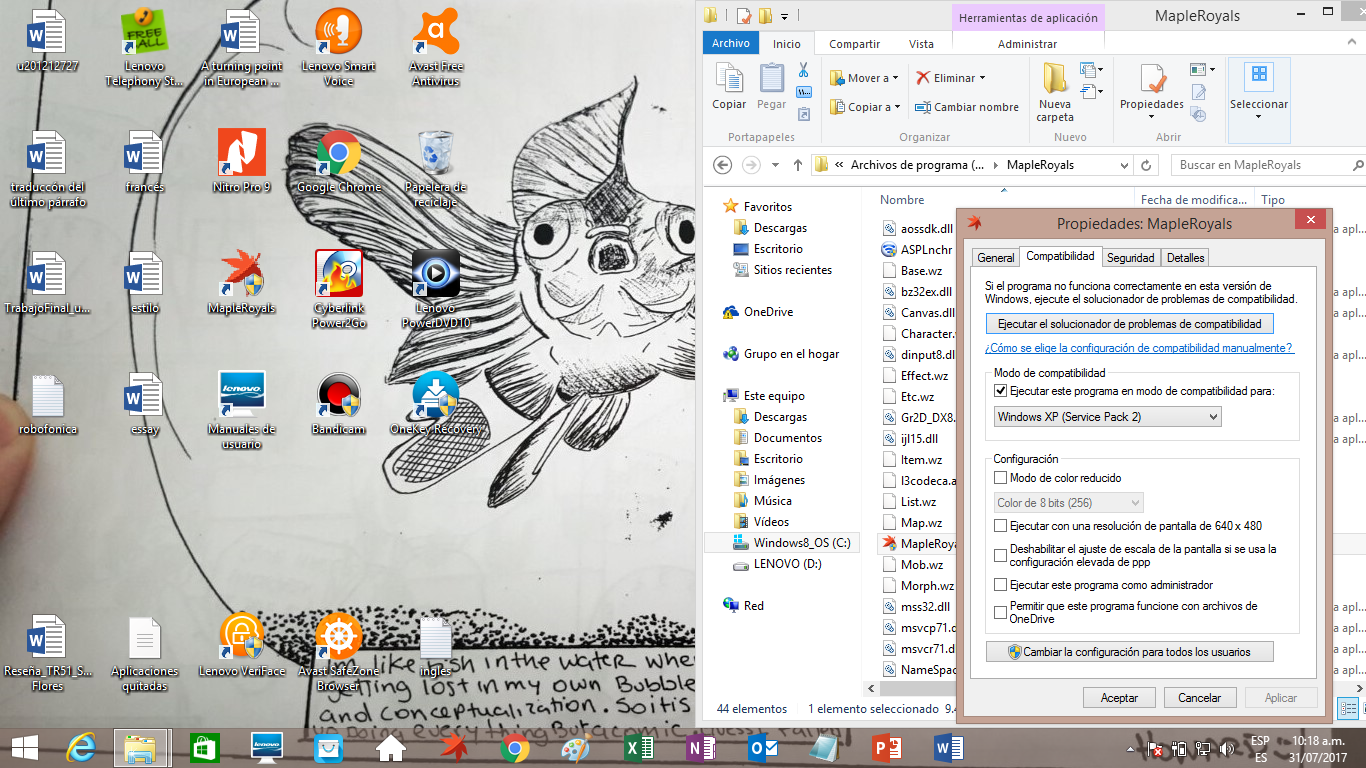Open the Paint icon in taskbar

(575, 748)
